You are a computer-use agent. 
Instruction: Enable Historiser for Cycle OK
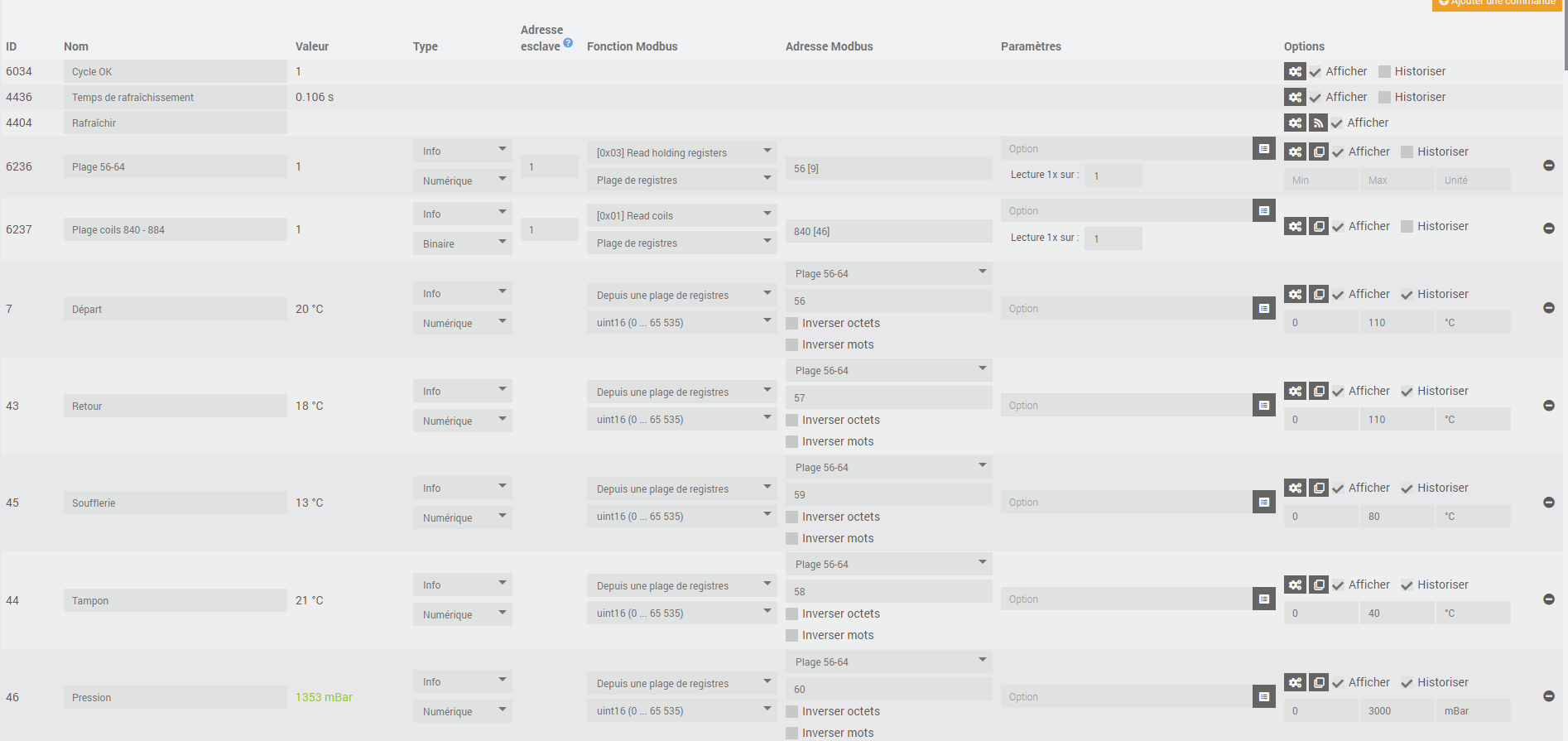pos(1384,72)
